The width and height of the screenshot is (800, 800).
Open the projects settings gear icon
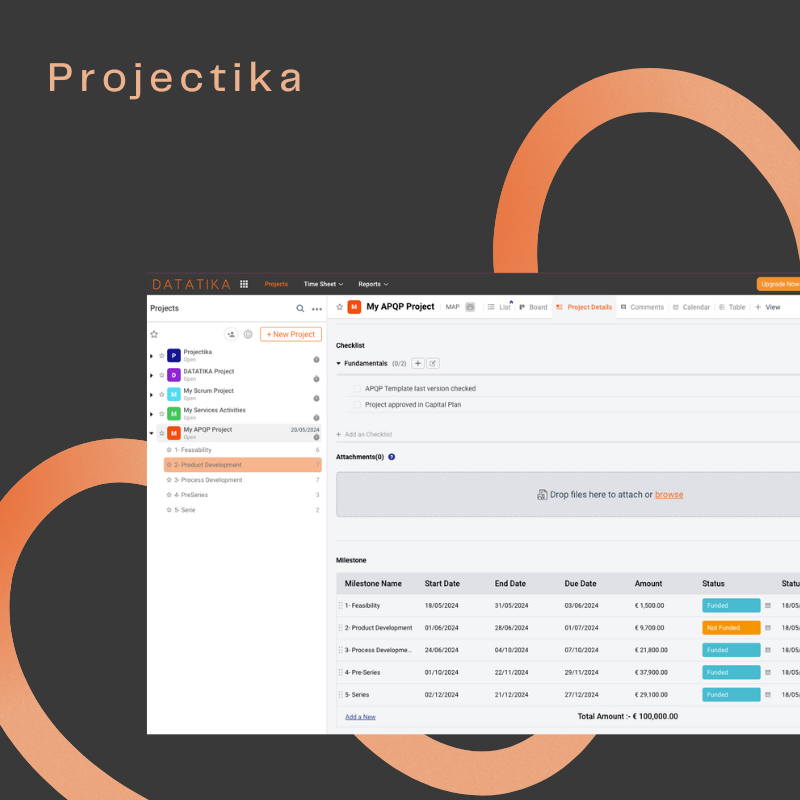pyautogui.click(x=248, y=334)
